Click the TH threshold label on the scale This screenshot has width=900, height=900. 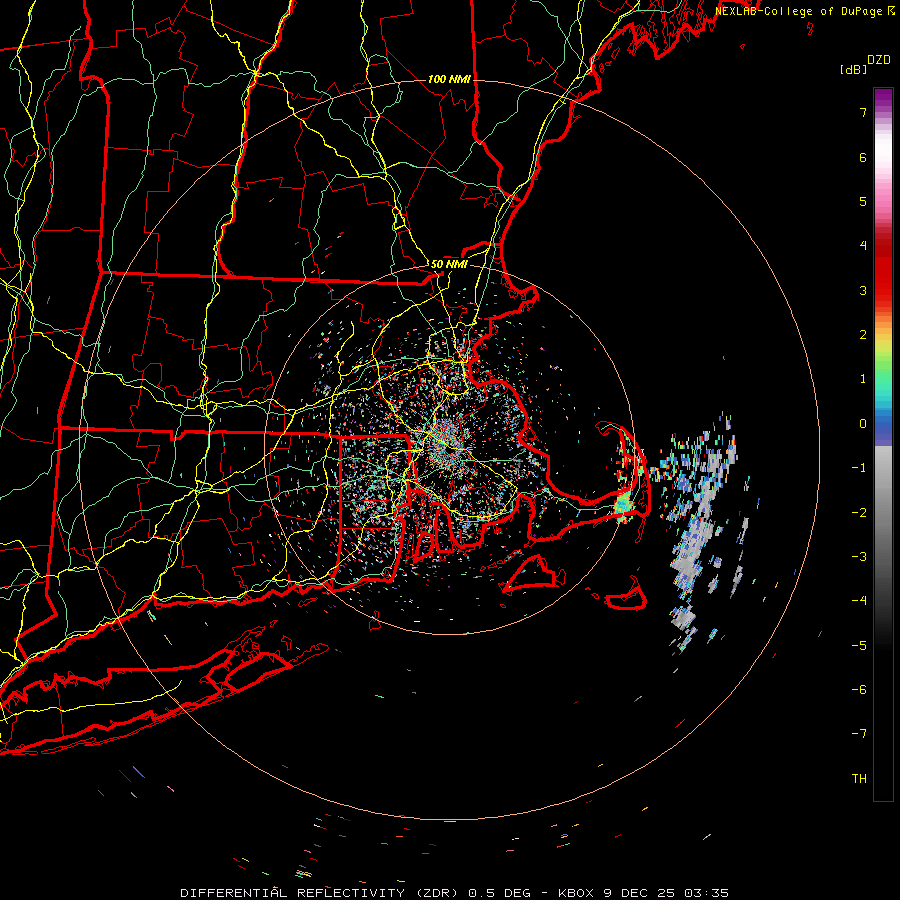tap(859, 779)
